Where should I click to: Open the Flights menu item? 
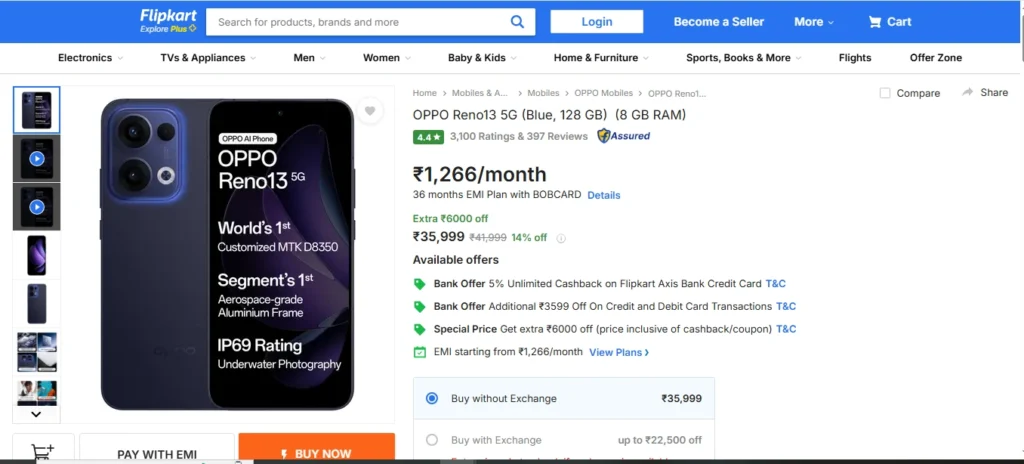pyautogui.click(x=855, y=58)
